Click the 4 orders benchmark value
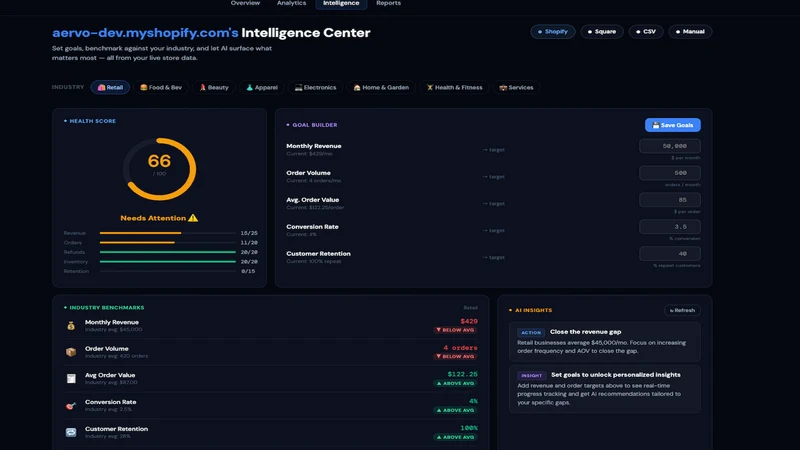This screenshot has width=800, height=450. [460, 348]
